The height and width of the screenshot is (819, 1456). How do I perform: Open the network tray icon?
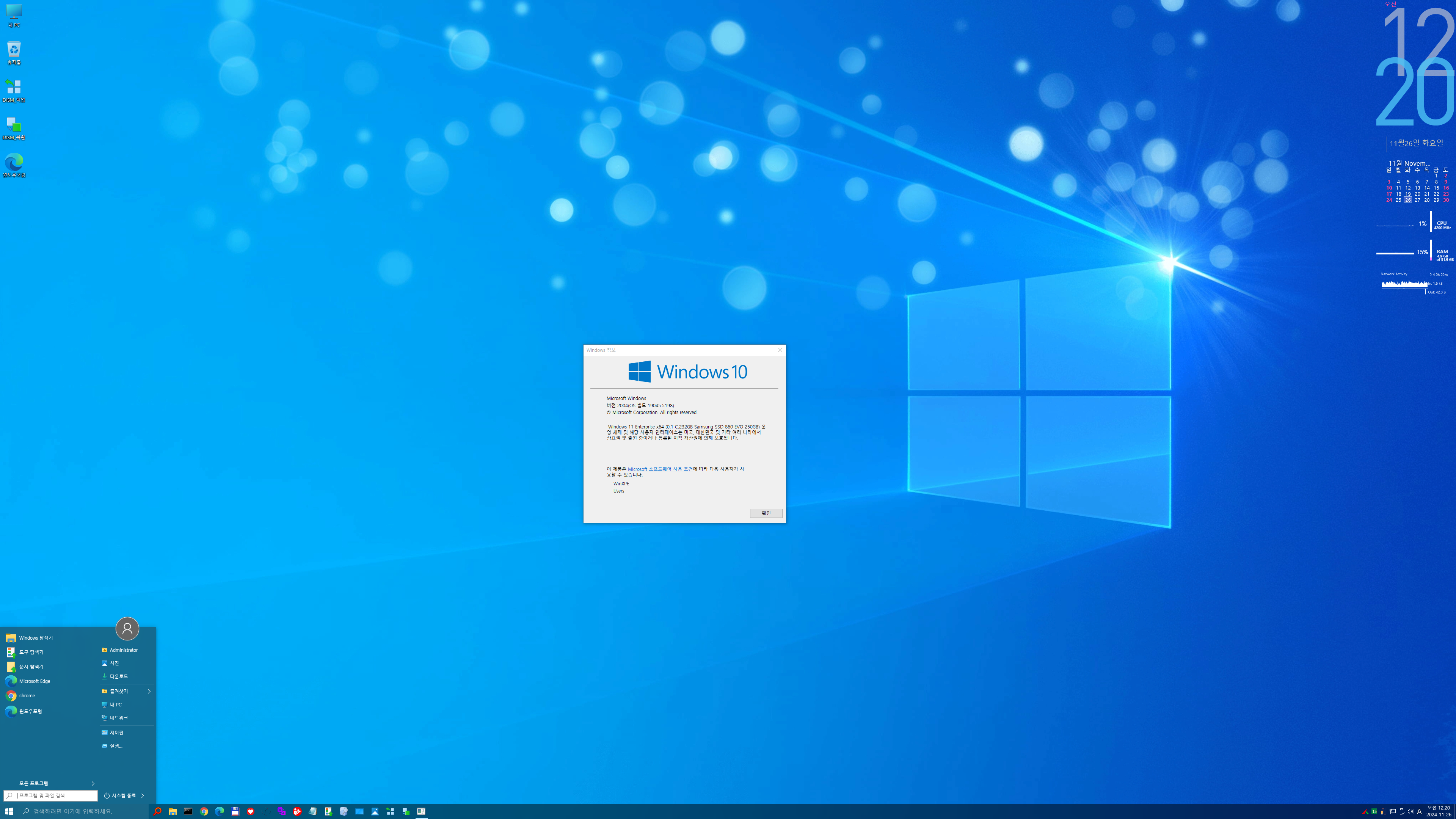[1392, 812]
